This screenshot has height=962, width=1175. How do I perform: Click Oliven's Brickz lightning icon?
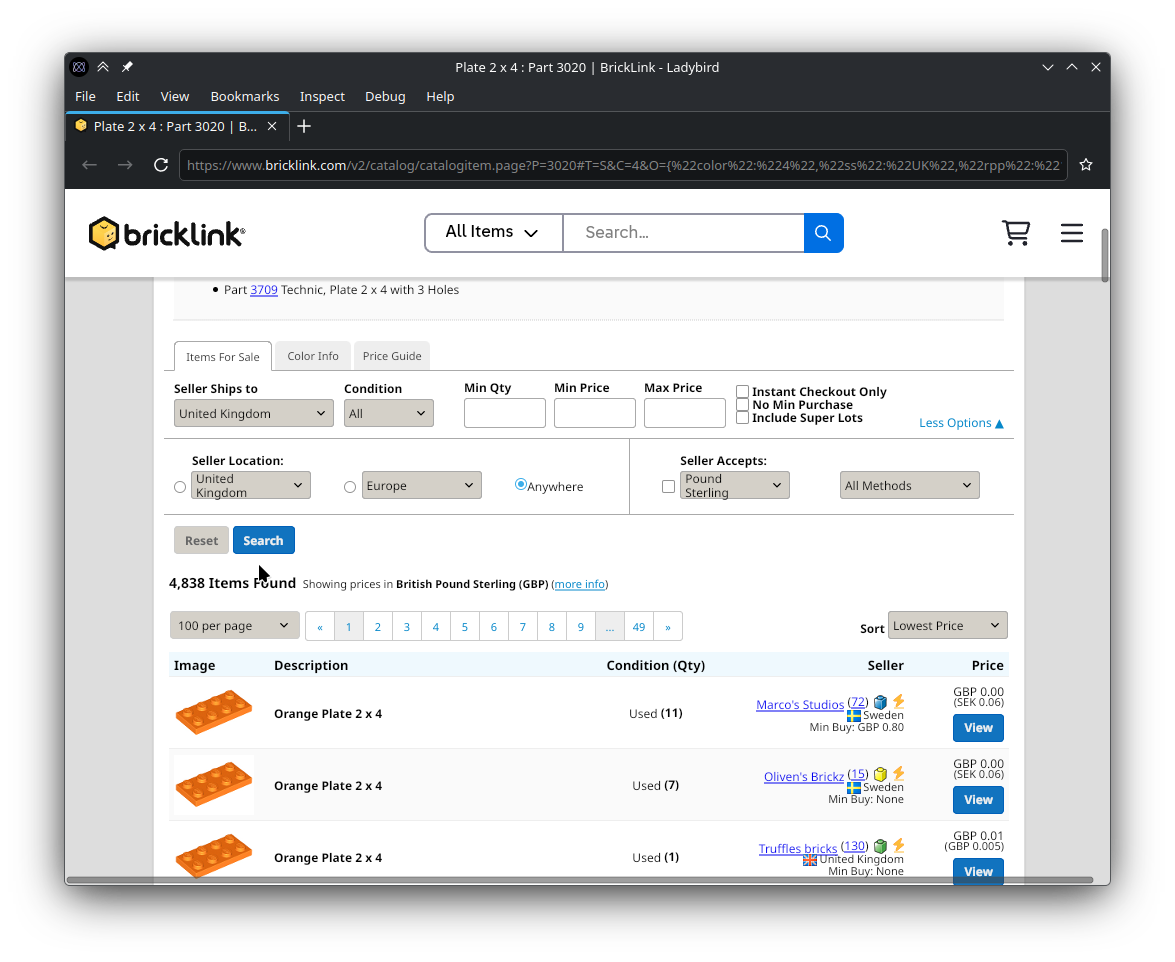898,774
